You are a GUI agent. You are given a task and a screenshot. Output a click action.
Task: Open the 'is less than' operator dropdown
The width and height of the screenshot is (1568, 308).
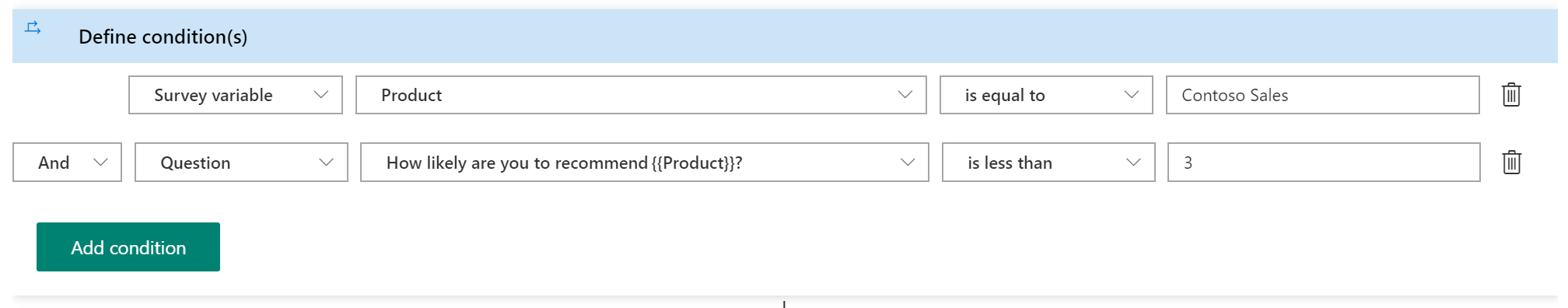1048,163
